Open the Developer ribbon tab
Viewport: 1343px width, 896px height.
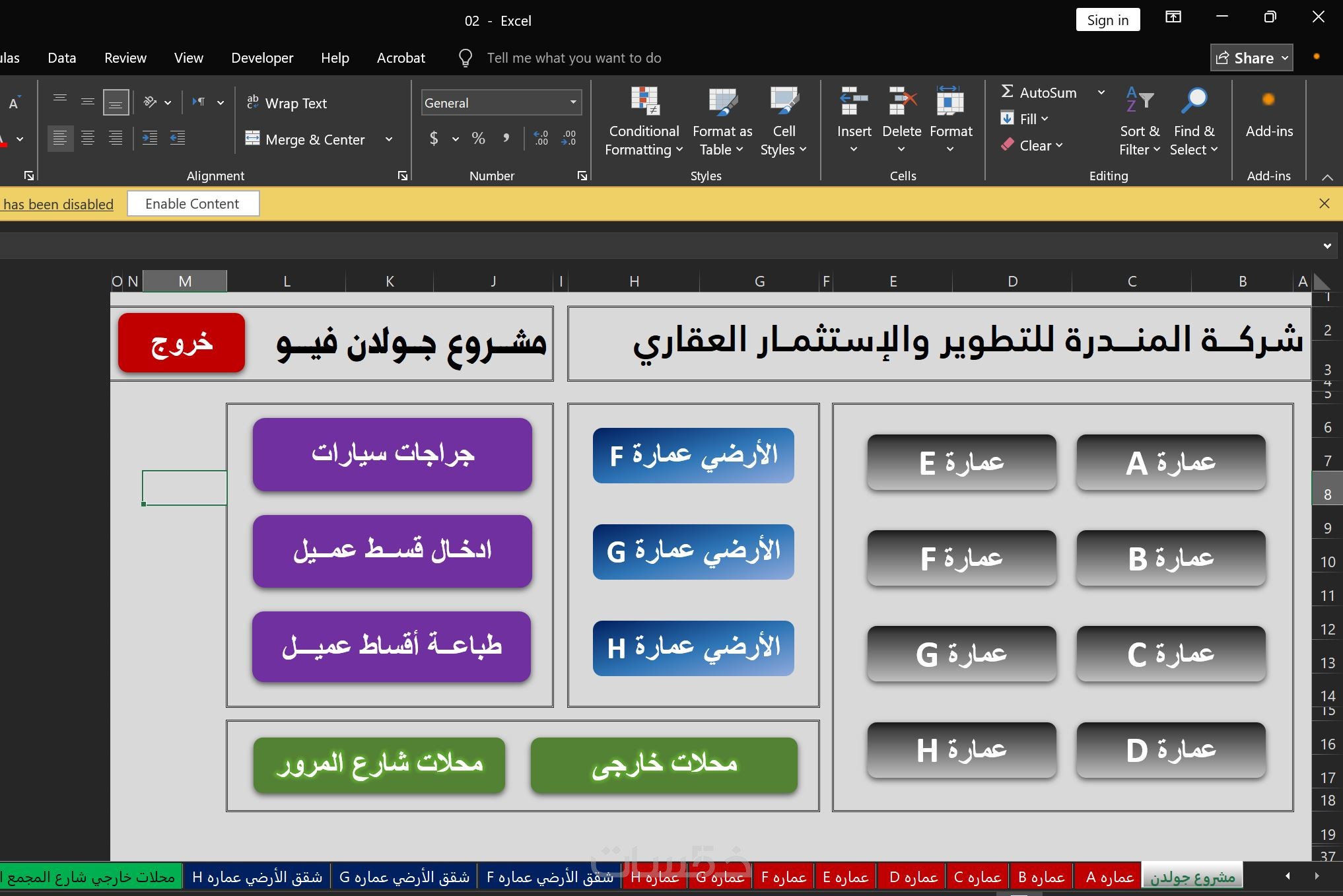click(261, 58)
